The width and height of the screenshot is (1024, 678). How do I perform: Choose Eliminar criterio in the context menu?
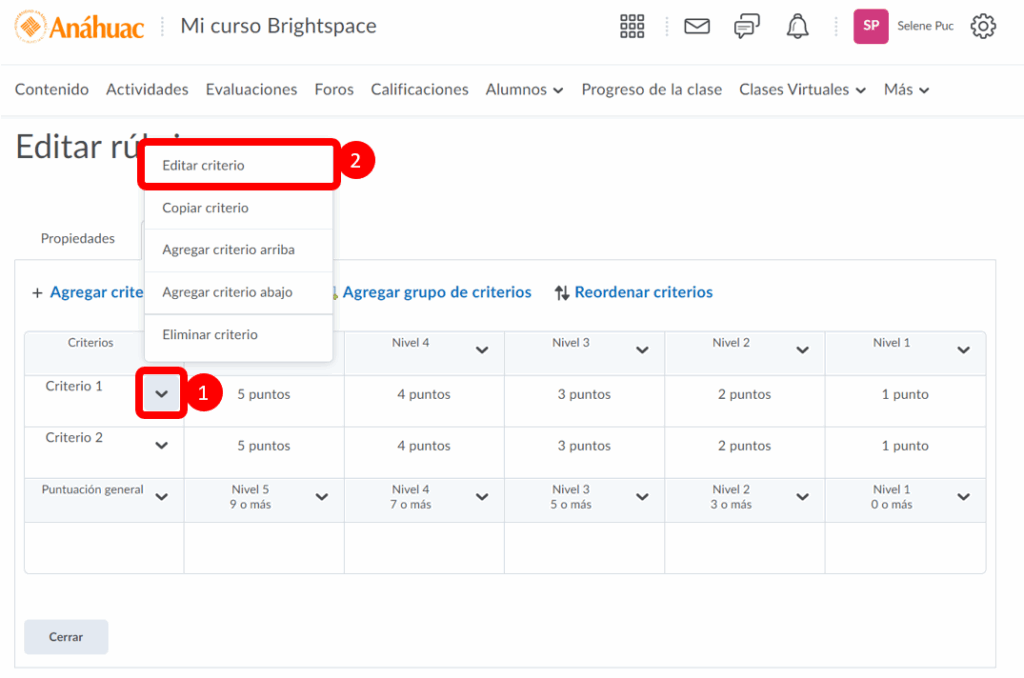pyautogui.click(x=210, y=335)
